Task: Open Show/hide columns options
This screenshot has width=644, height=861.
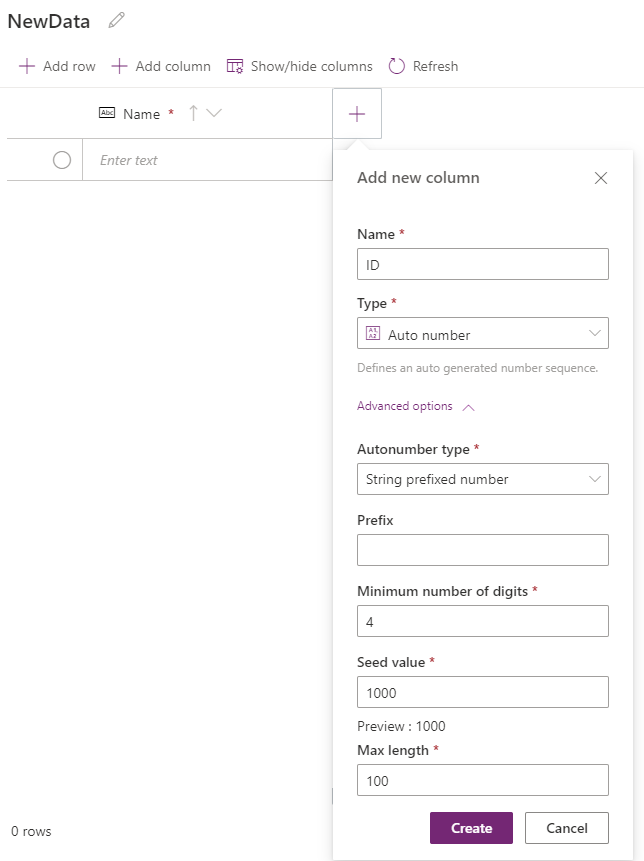Action: pos(300,66)
